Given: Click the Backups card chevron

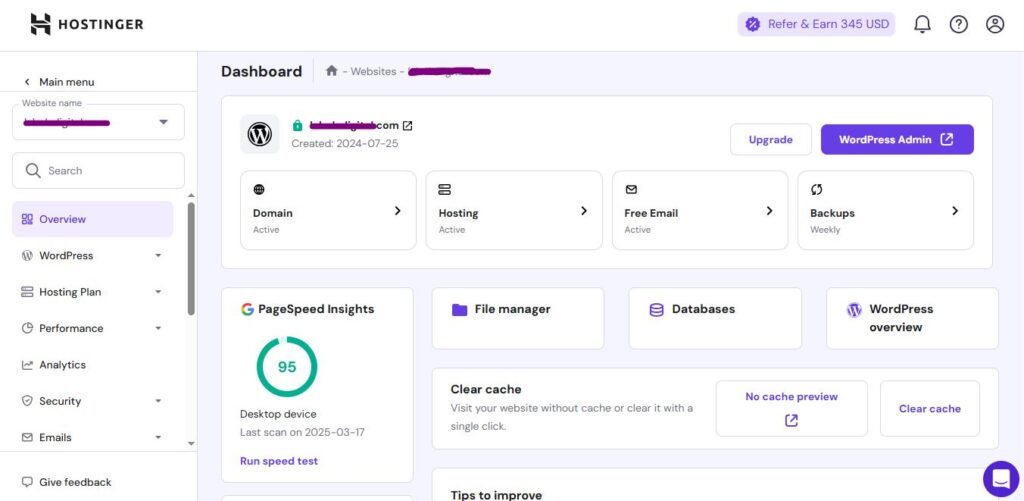Looking at the screenshot, I should click(x=955, y=210).
